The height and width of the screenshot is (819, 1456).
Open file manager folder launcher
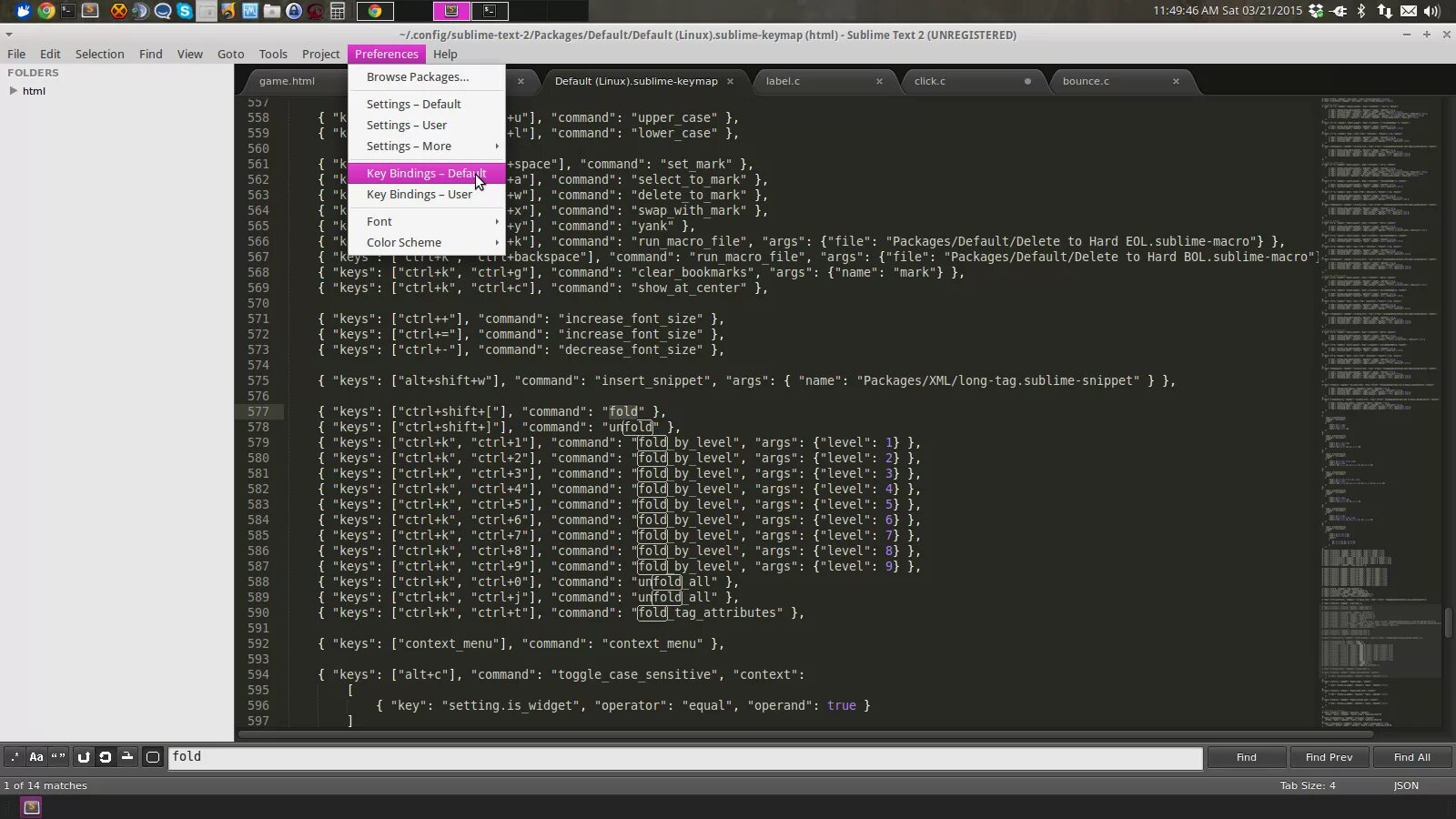tap(272, 11)
